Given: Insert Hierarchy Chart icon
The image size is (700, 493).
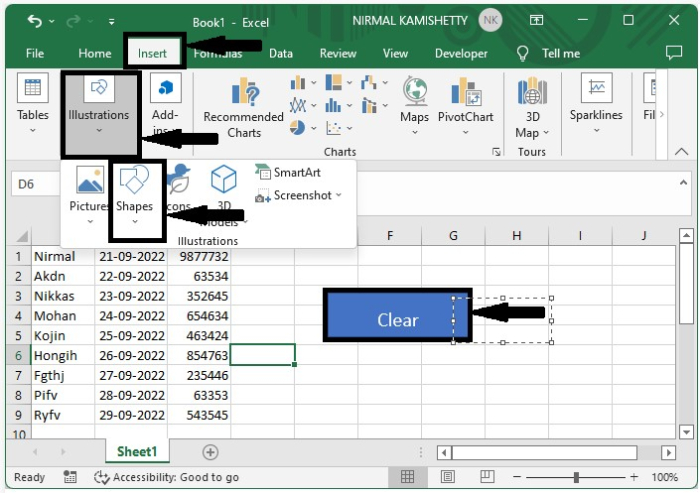Looking at the screenshot, I should tap(333, 83).
